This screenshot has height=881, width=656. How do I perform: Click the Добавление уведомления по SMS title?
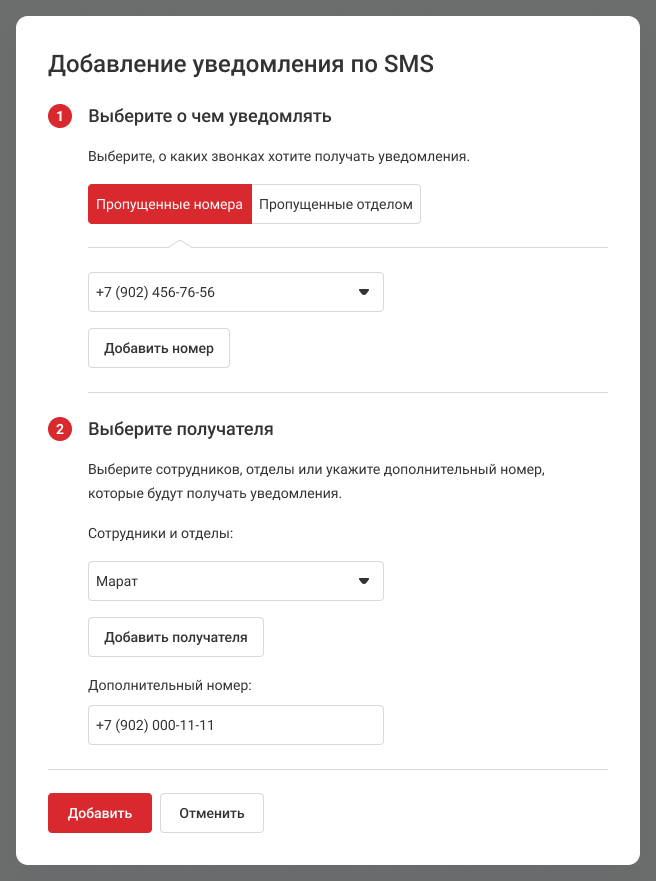click(241, 65)
